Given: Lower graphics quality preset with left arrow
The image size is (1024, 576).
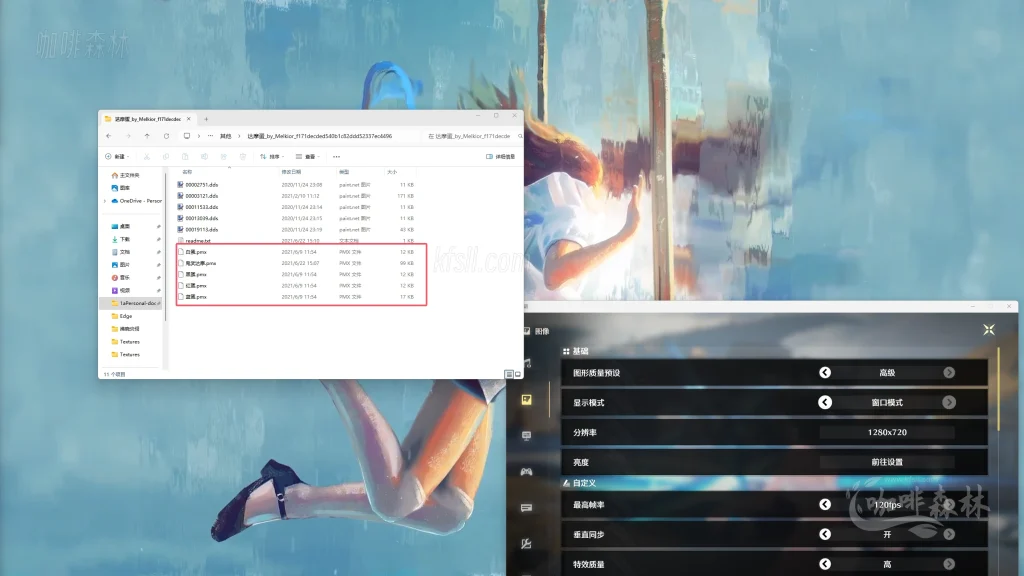Looking at the screenshot, I should (x=825, y=372).
